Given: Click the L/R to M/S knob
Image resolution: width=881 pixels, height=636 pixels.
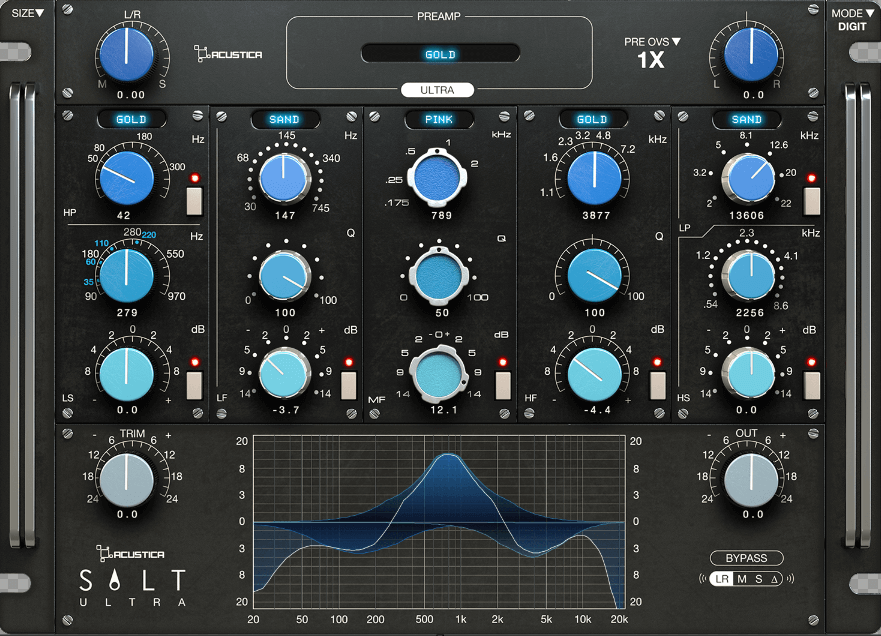Looking at the screenshot, I should 127,54.
